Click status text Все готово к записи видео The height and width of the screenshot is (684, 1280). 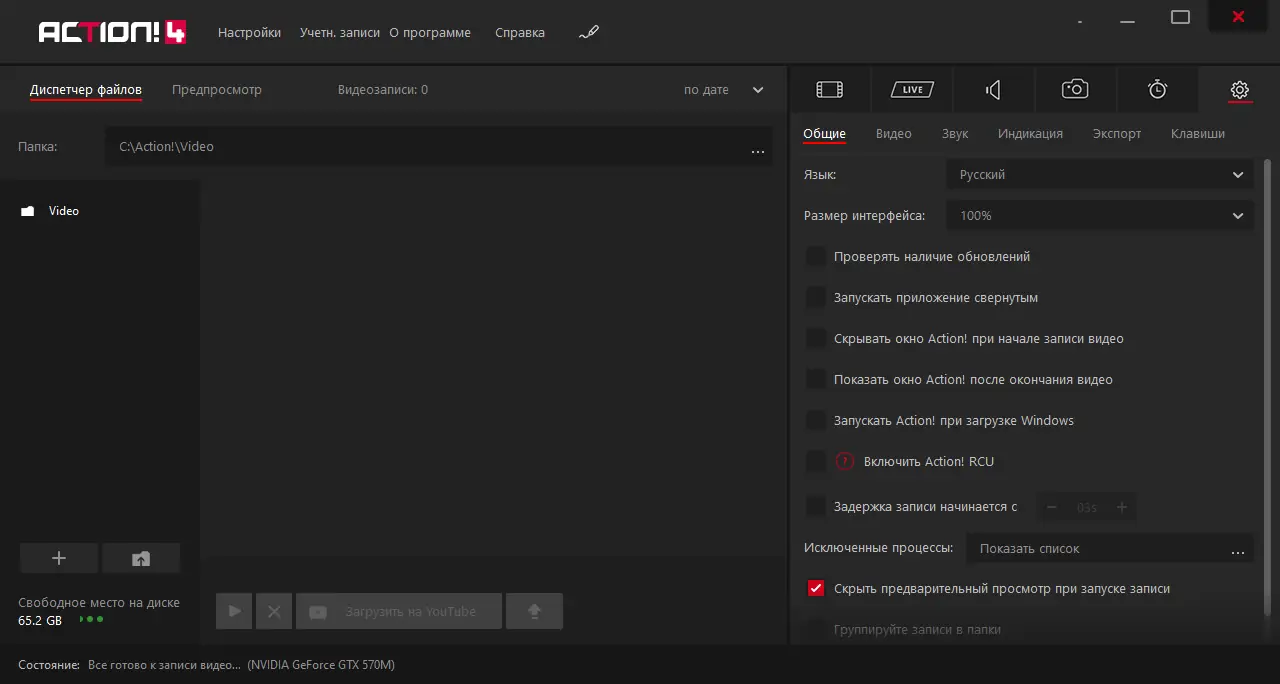pyautogui.click(x=164, y=665)
